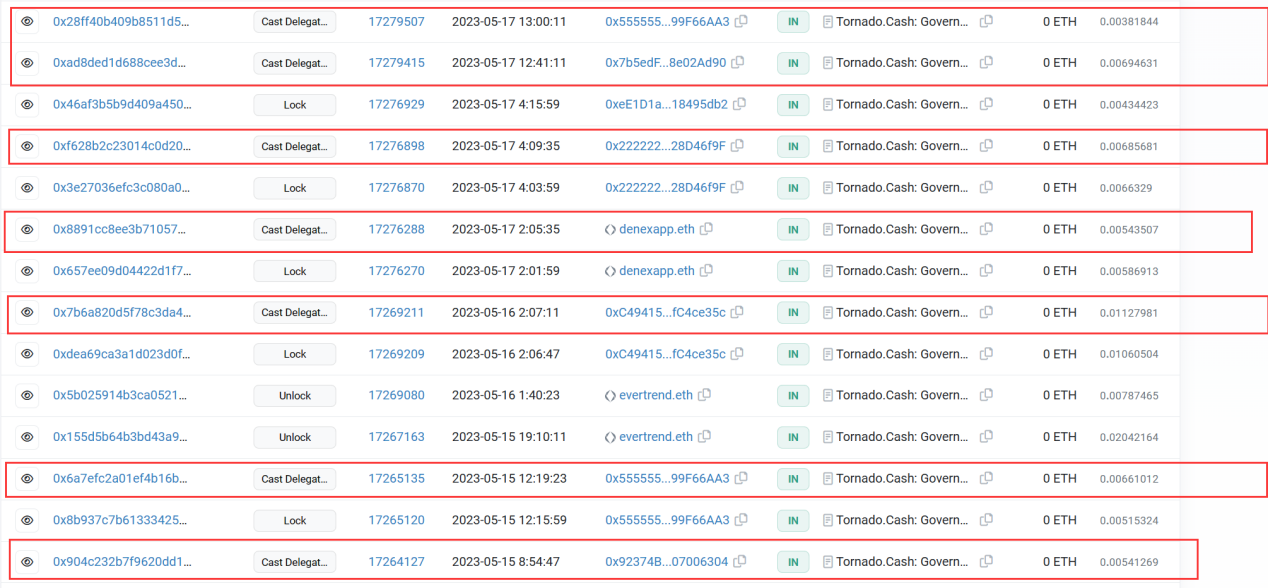Image resolution: width=1268 pixels, height=588 pixels.
Task: Click the eye icon for transaction 0xad8ded1d688cee3d
Action: coord(27,63)
